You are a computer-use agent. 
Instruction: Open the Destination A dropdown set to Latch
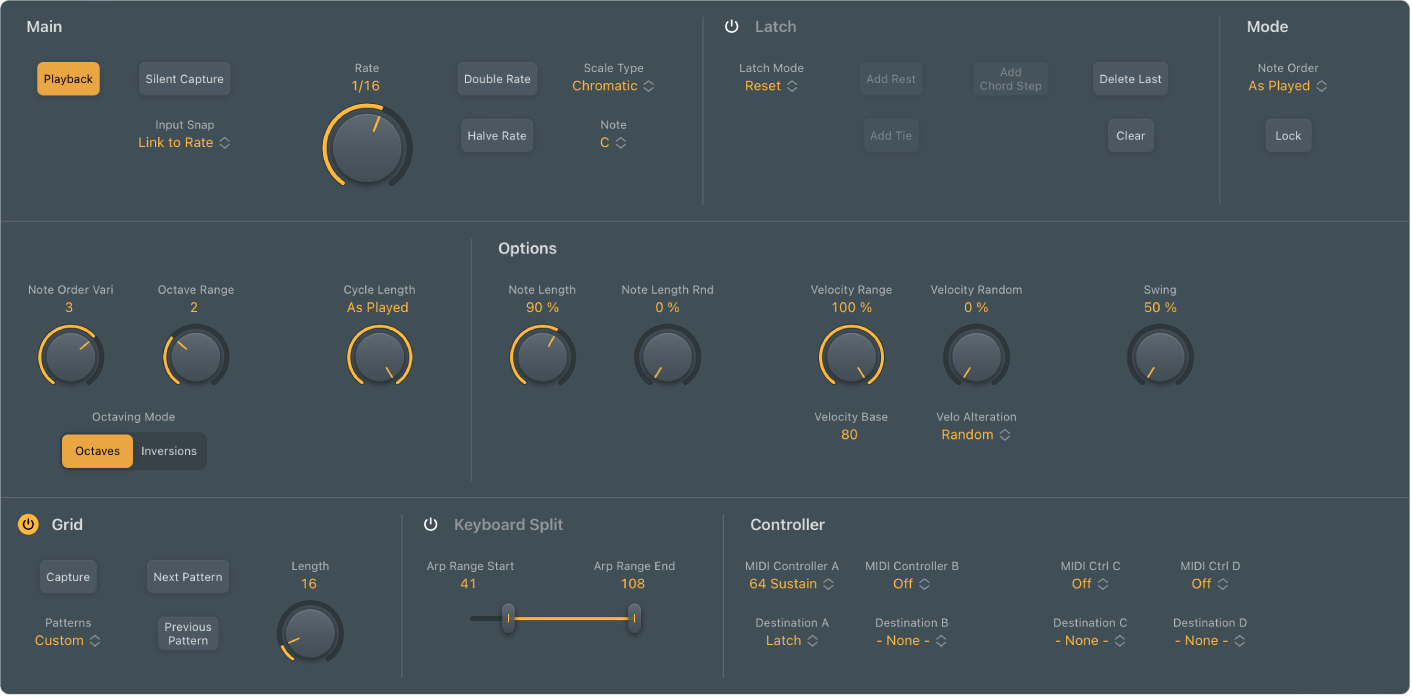pos(791,640)
